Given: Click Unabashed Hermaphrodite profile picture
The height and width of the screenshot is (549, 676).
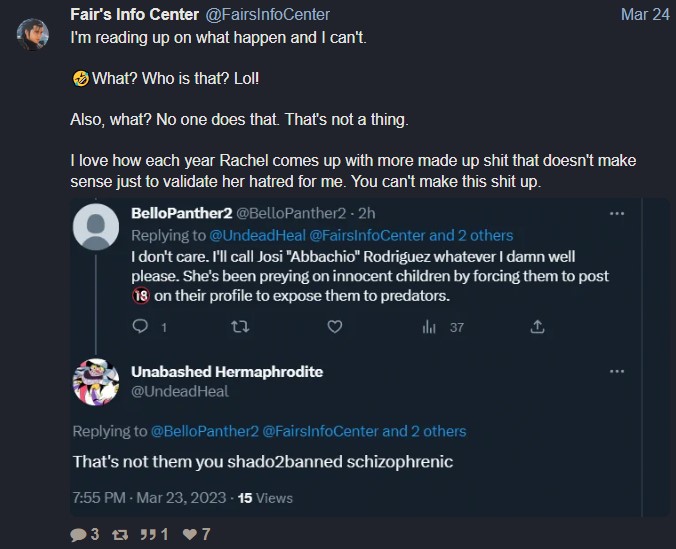Looking at the screenshot, I should 98,382.
